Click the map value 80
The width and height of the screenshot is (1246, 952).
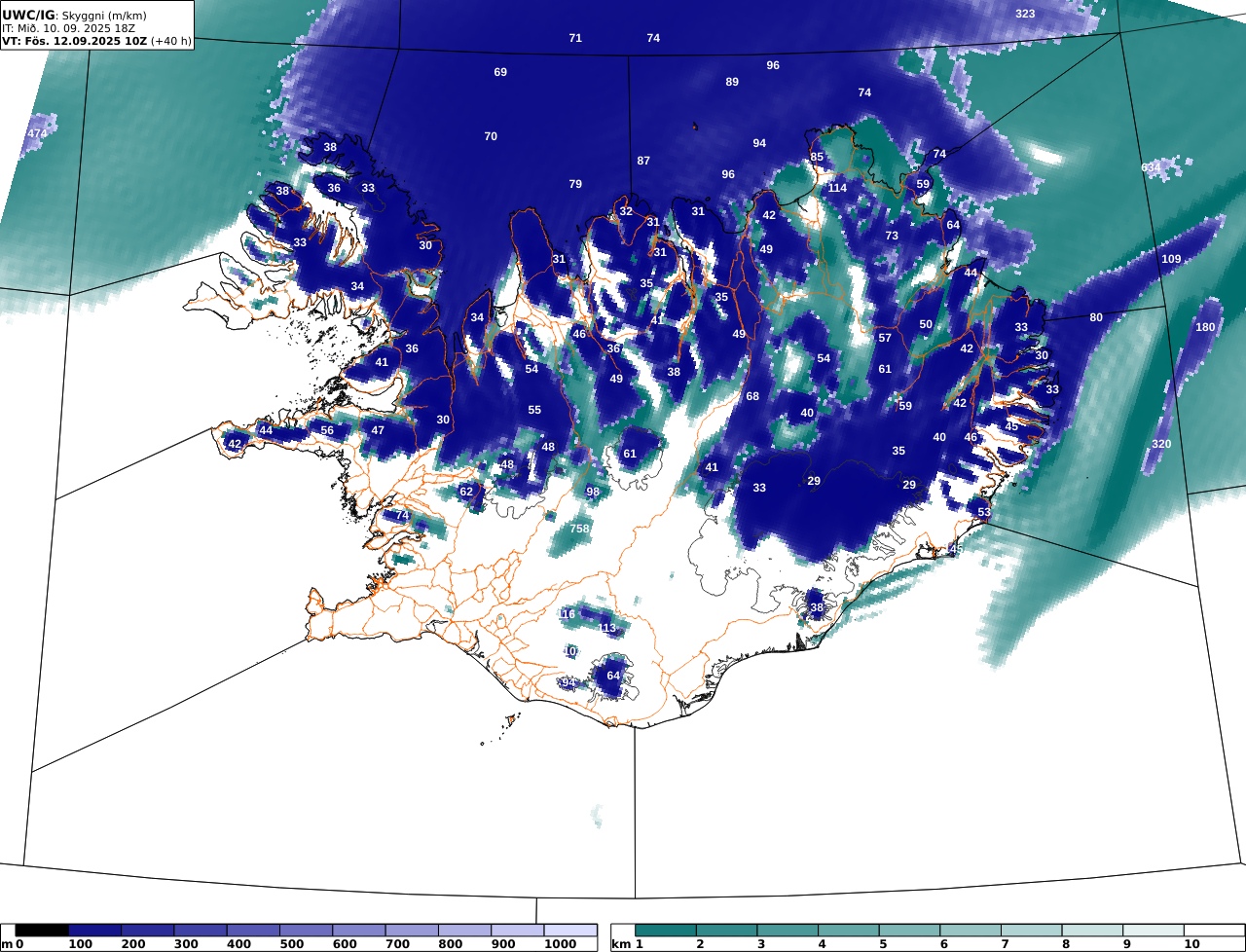(1096, 317)
